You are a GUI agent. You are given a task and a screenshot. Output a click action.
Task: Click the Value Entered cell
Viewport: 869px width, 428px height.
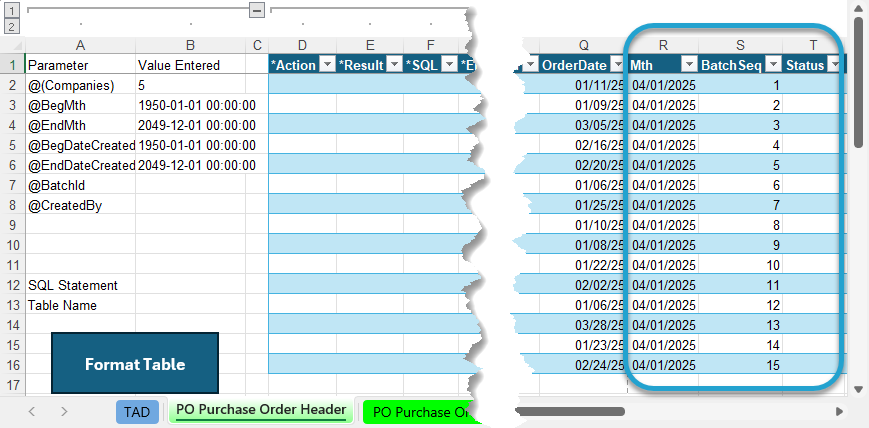point(191,65)
